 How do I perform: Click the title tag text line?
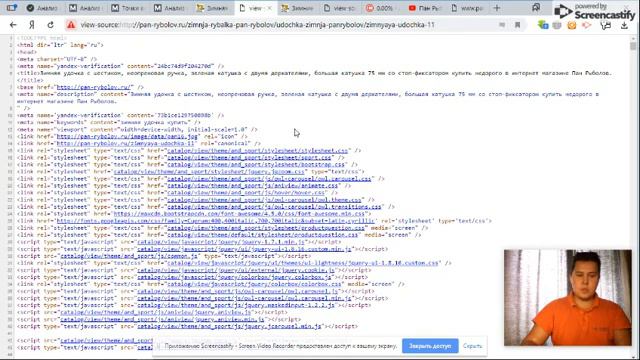point(314,73)
